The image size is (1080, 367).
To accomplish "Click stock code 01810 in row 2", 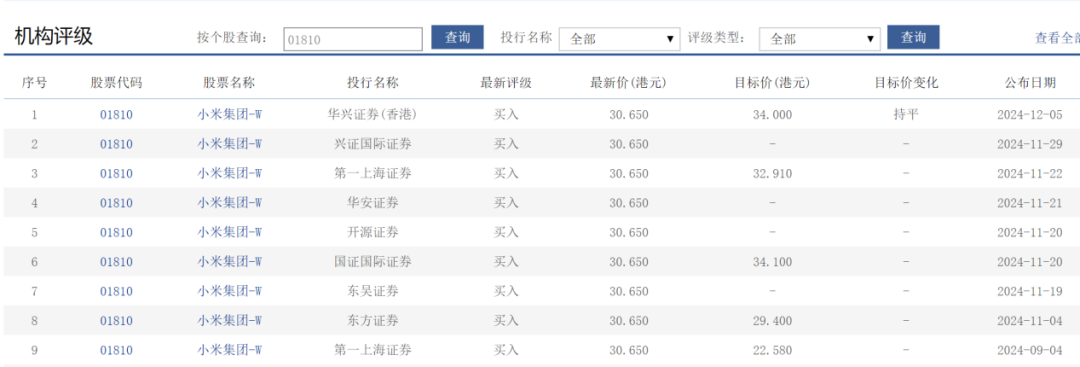I will point(116,145).
